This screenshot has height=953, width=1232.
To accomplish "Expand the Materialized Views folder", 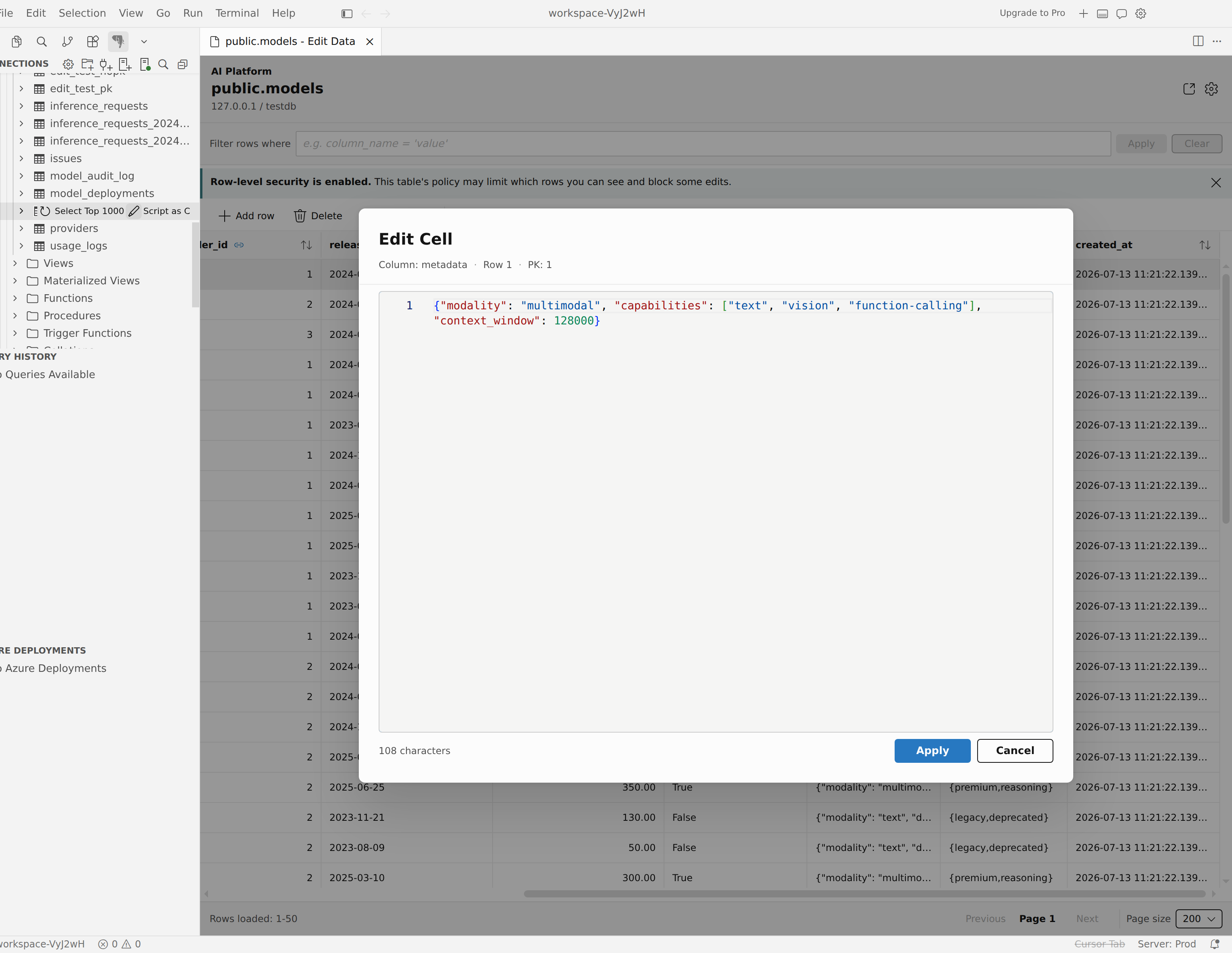I will coord(15,281).
